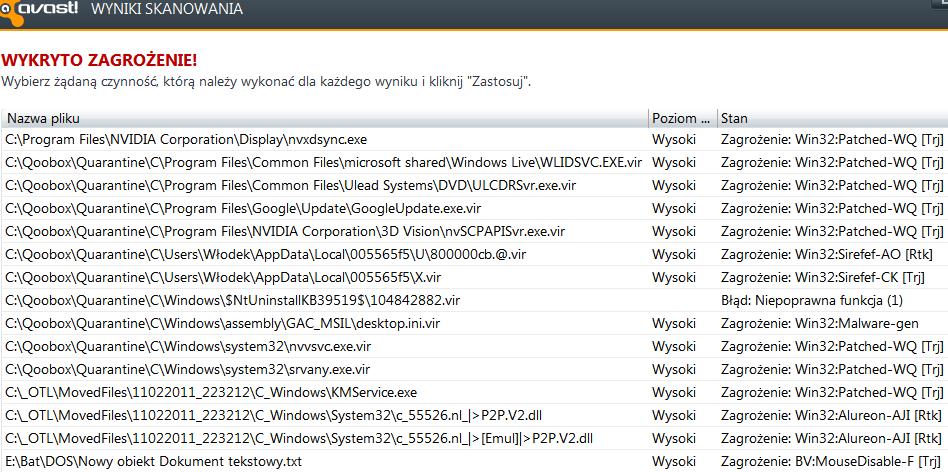Select the nvxdsync.exe result row
Image resolution: width=948 pixels, height=472 pixels.
click(475, 140)
